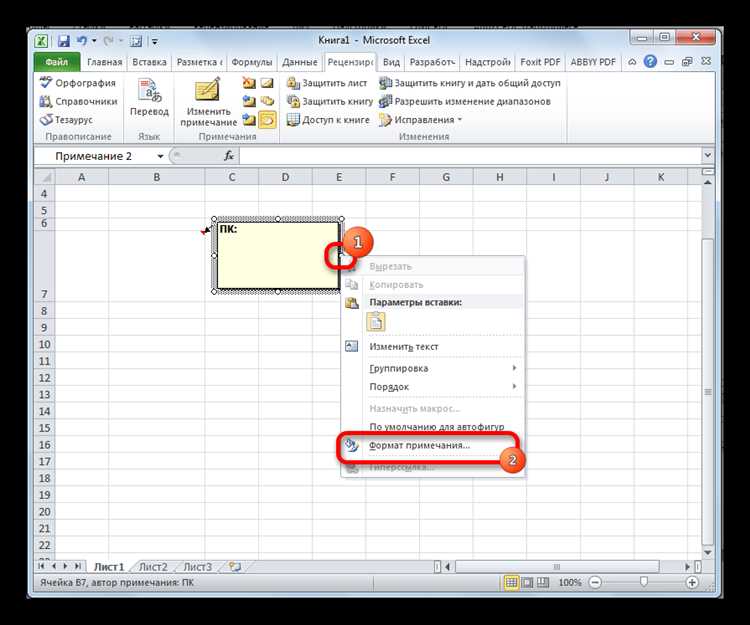750x625 pixels.
Task: Open the Undo history dropdown arrow
Action: 94,41
